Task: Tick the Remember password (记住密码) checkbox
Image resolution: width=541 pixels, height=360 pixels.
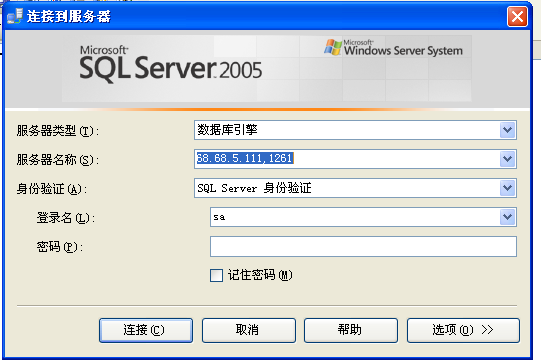Action: pos(216,275)
